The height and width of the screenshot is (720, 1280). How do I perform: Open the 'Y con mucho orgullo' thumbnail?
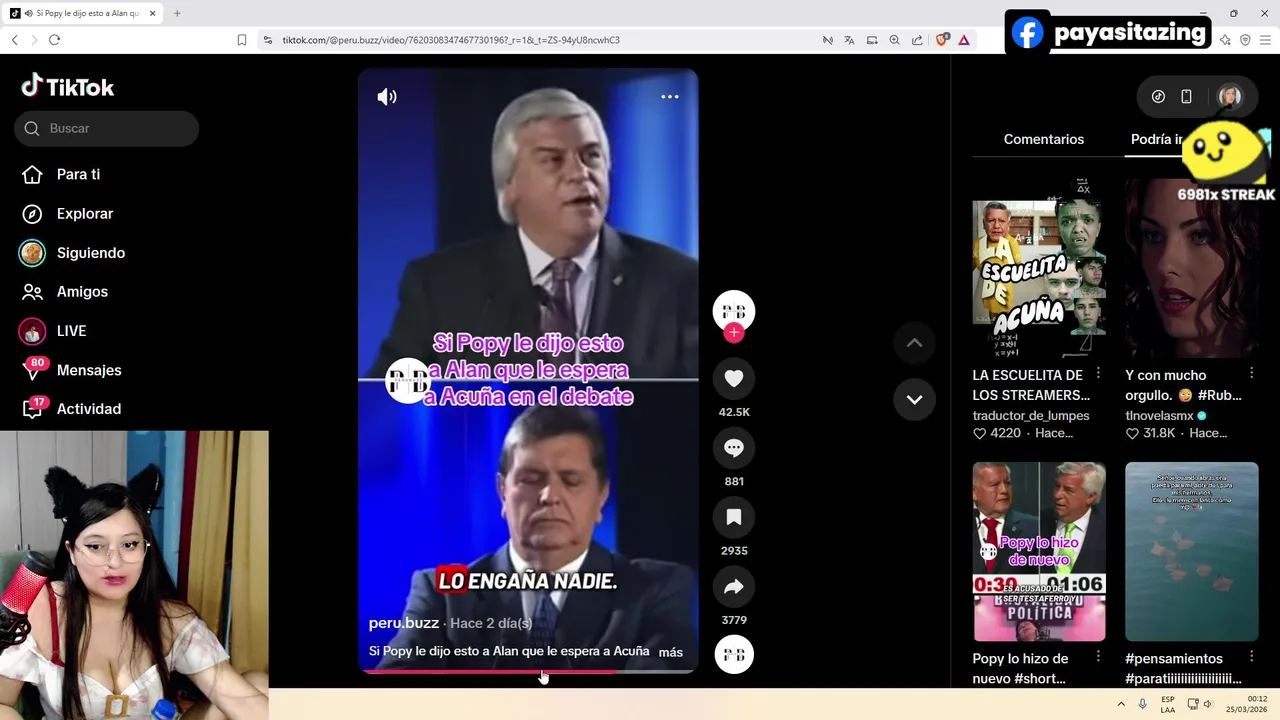(x=1192, y=268)
